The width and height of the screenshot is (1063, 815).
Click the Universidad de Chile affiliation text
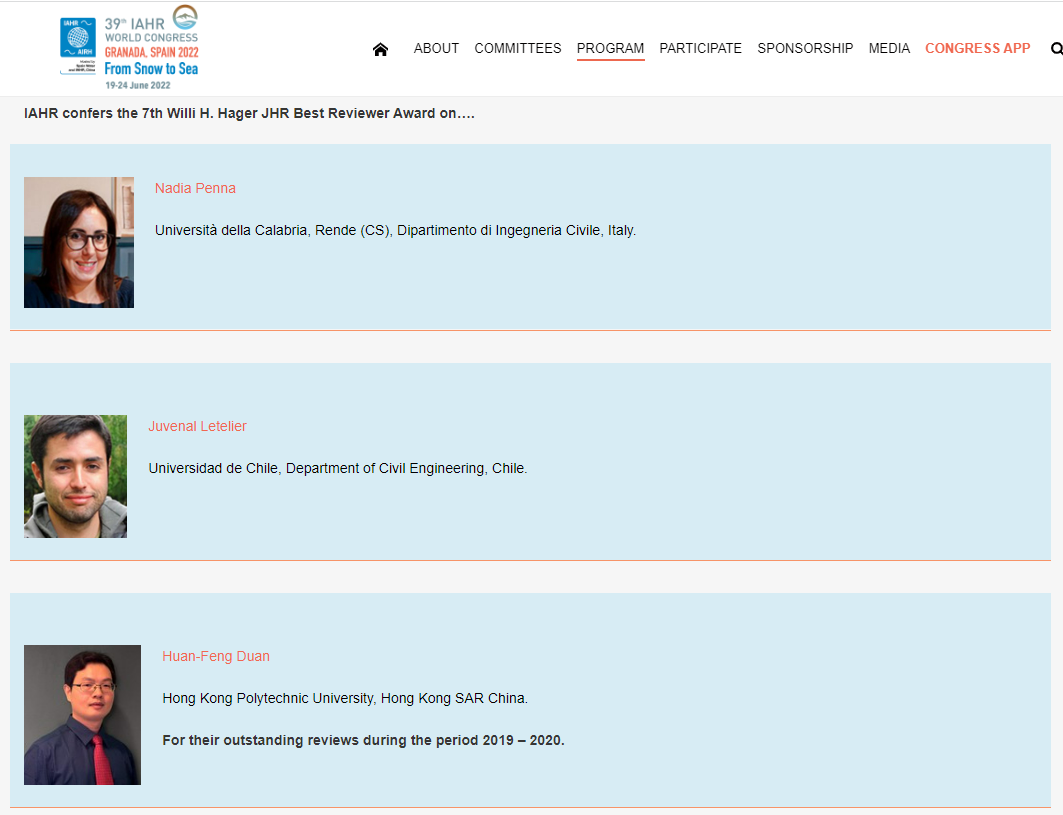[x=337, y=468]
